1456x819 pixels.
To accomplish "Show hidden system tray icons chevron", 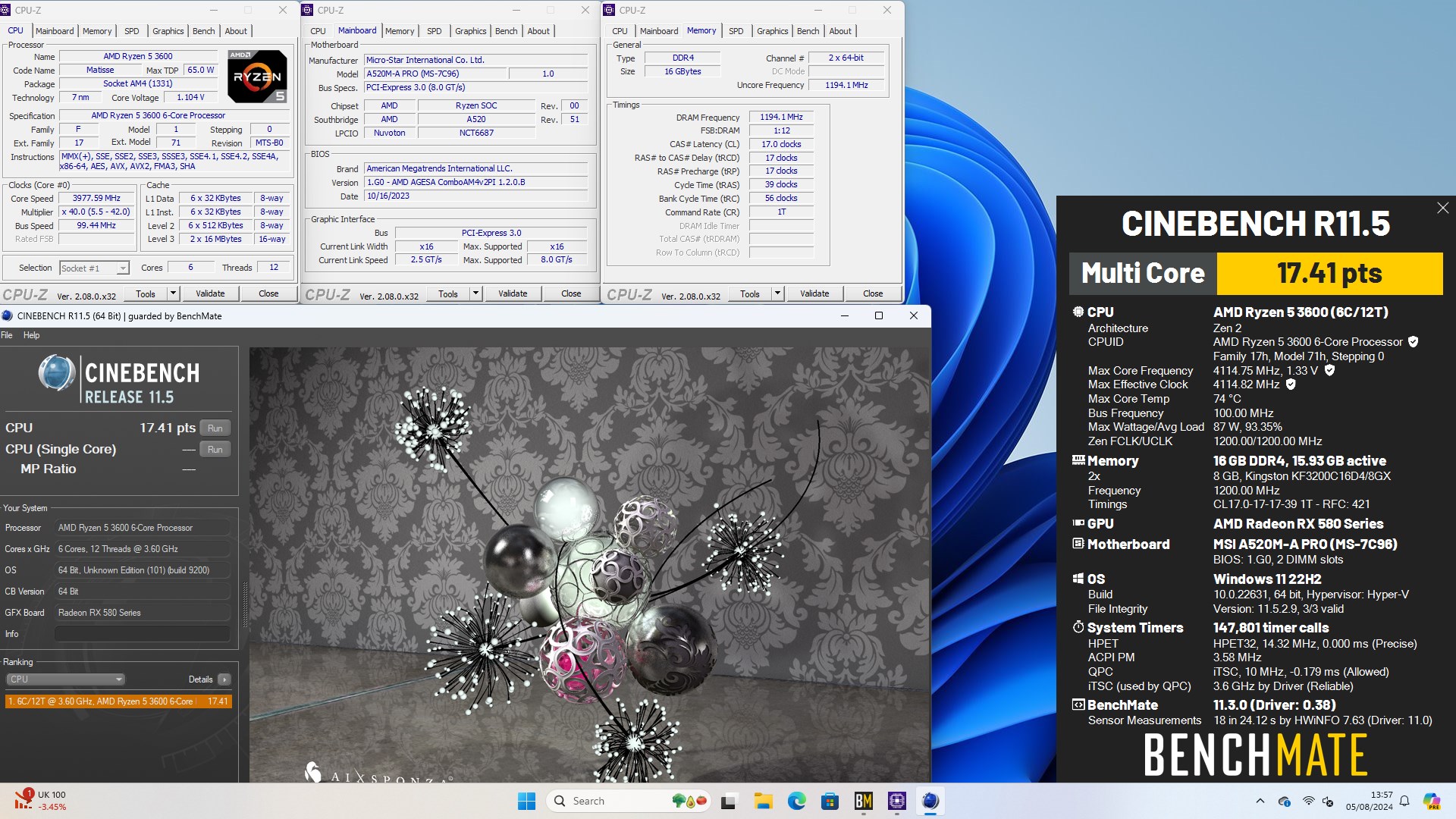I will pyautogui.click(x=1260, y=801).
